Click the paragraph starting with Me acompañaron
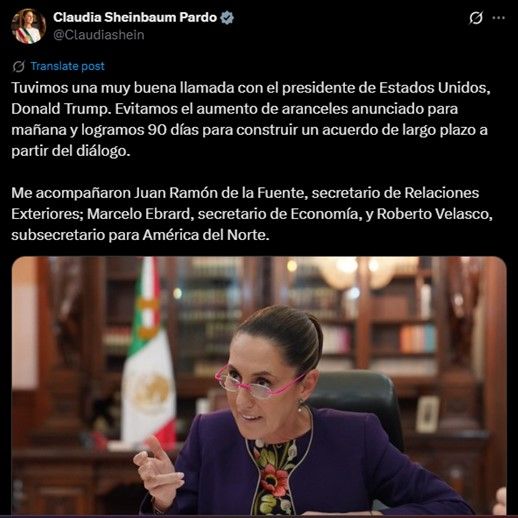Screen dimensions: 518x518 [x=252, y=214]
